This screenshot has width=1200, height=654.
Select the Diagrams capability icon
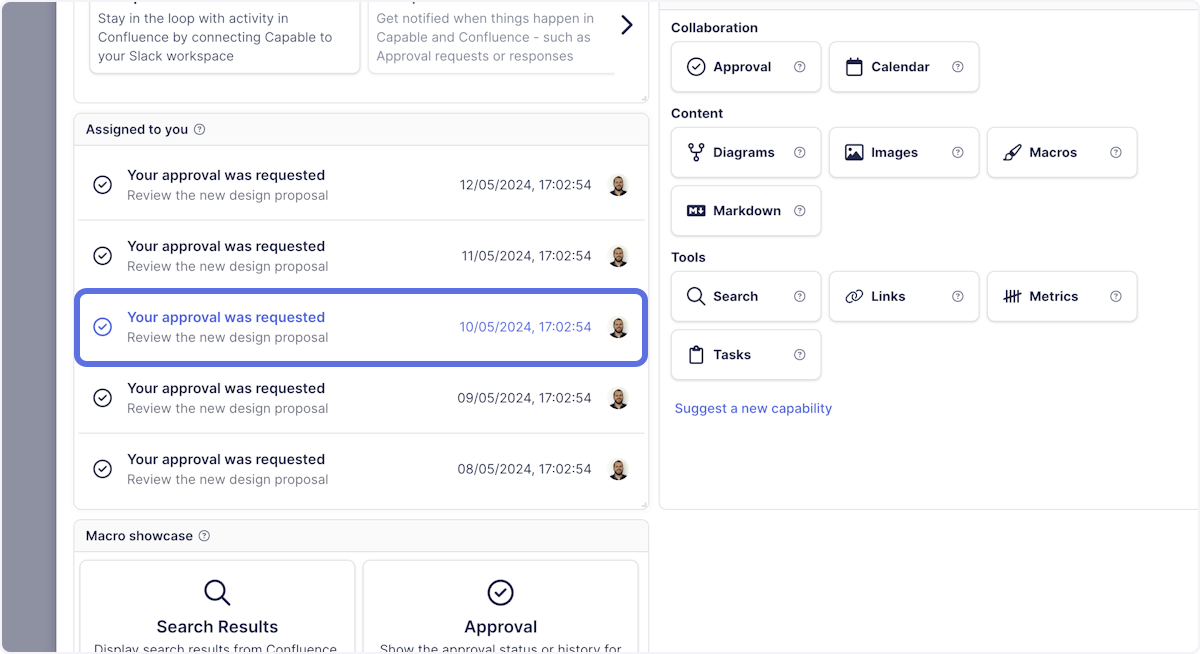click(x=696, y=153)
